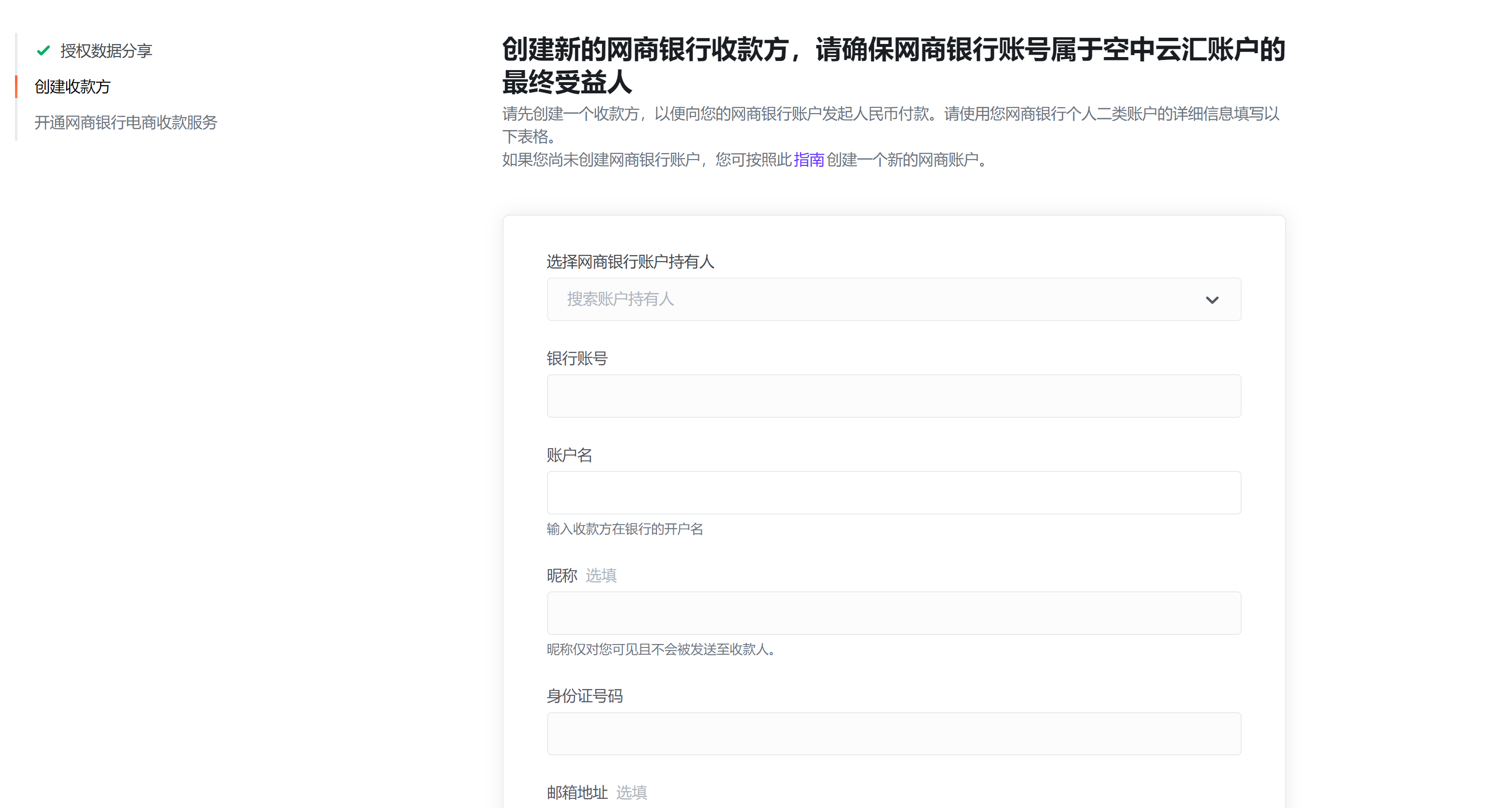Focus the 昵称 optional input field

pyautogui.click(x=894, y=613)
